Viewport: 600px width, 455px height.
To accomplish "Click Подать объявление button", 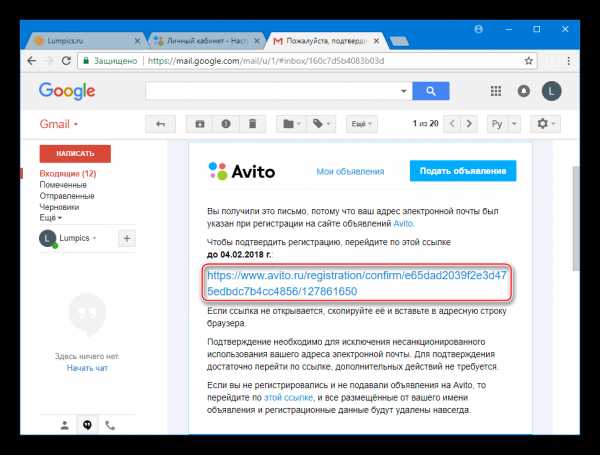I will tap(463, 171).
